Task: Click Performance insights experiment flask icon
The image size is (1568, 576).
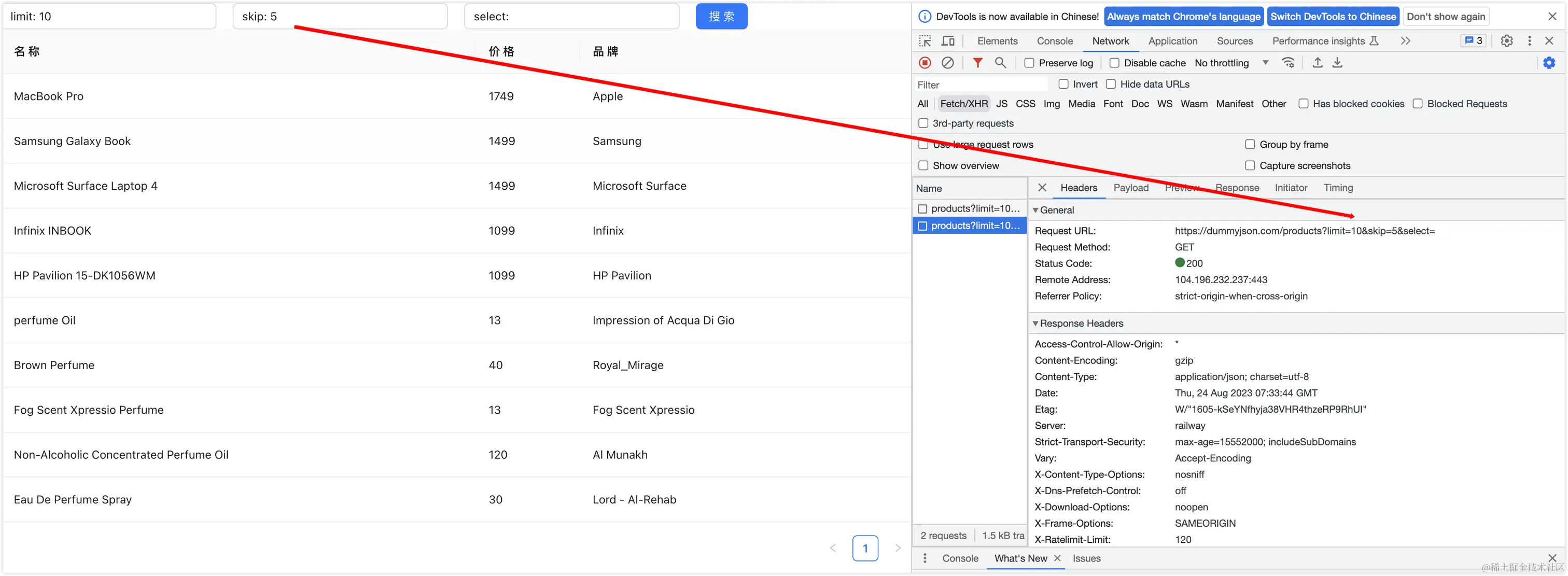Action: coord(1374,41)
